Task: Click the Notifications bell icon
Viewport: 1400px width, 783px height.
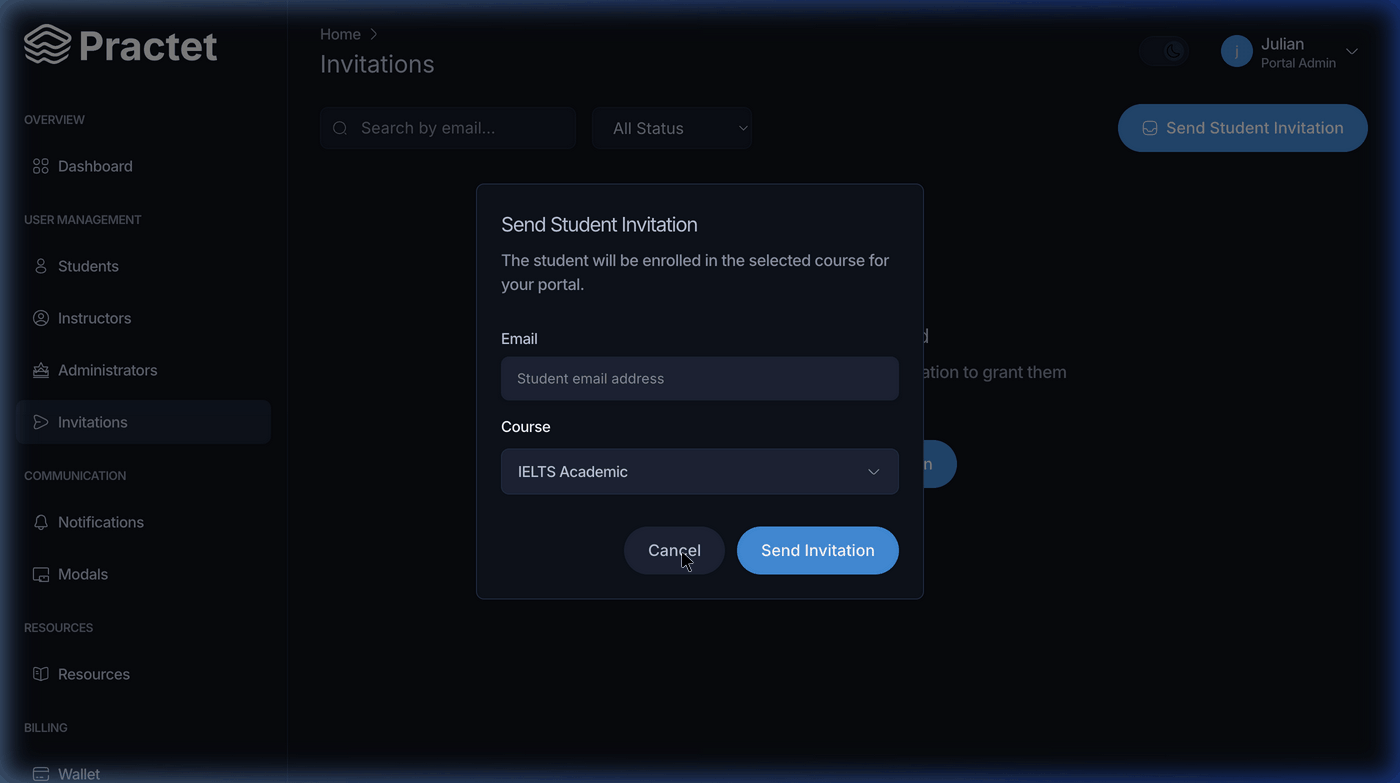Action: [41, 522]
